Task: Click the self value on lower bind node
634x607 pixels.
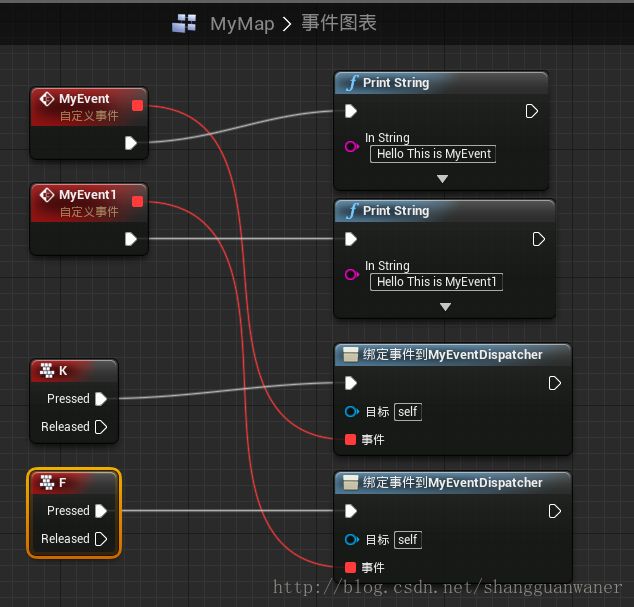Action: pos(408,540)
